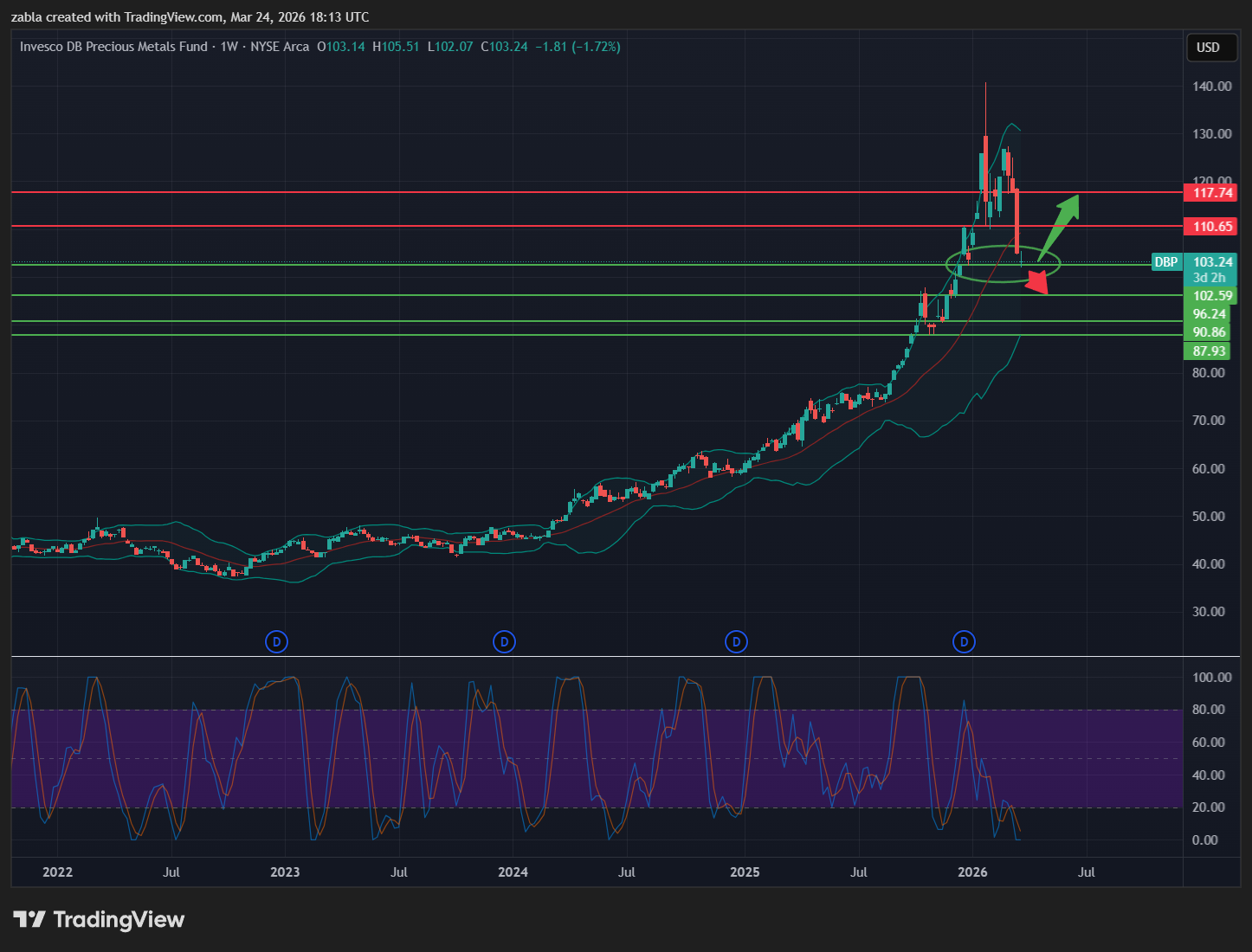Click the Invesco DB Precious Metals Fund title
1252x952 pixels.
tap(113, 47)
